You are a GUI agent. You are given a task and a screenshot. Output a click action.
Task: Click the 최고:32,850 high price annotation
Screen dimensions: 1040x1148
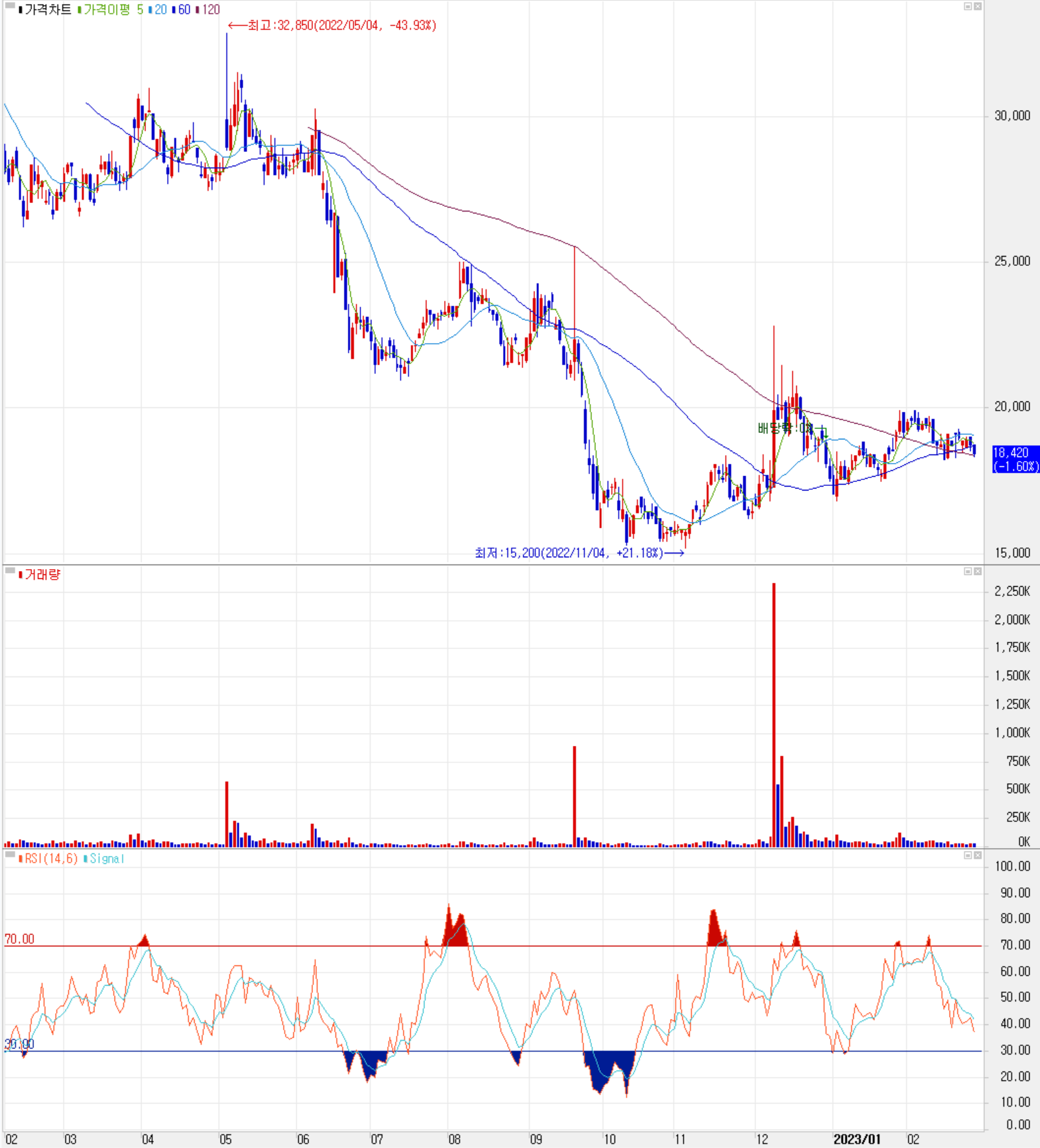pos(332,26)
